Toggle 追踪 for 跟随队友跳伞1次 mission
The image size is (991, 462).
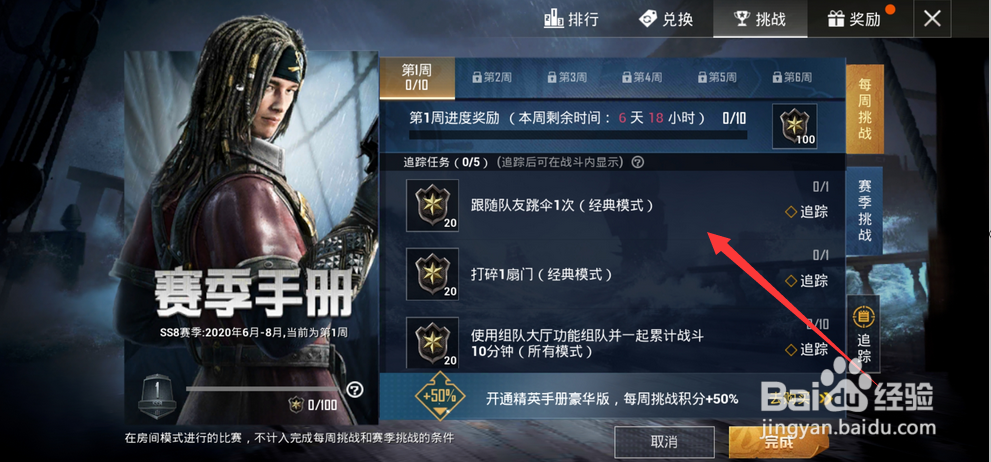[806, 212]
